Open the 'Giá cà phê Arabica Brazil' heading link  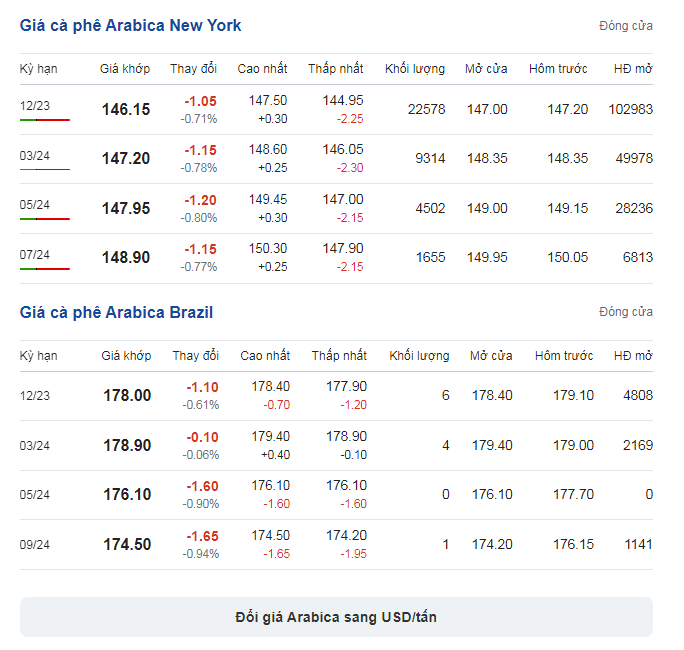(116, 312)
